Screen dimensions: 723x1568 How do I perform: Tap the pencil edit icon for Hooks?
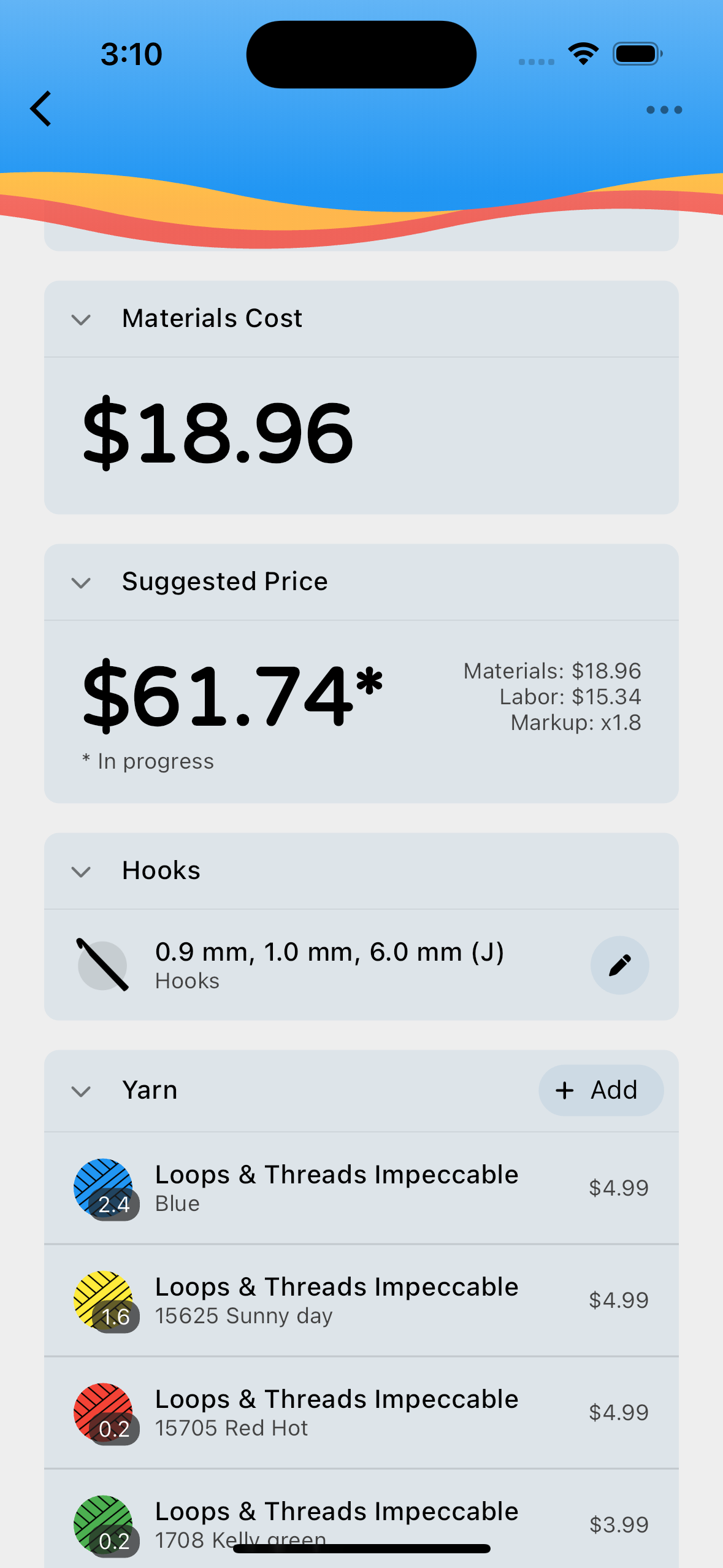click(619, 965)
